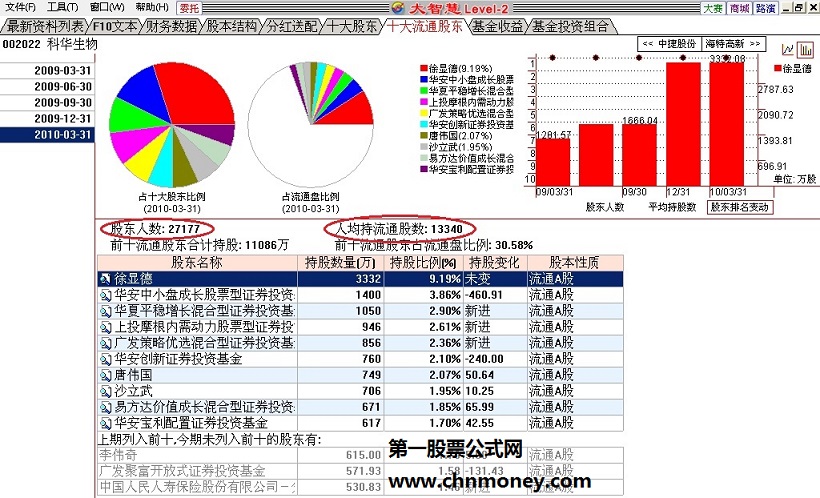The image size is (820, 498).
Task: Click 股本性质 column header
Action: point(575,263)
